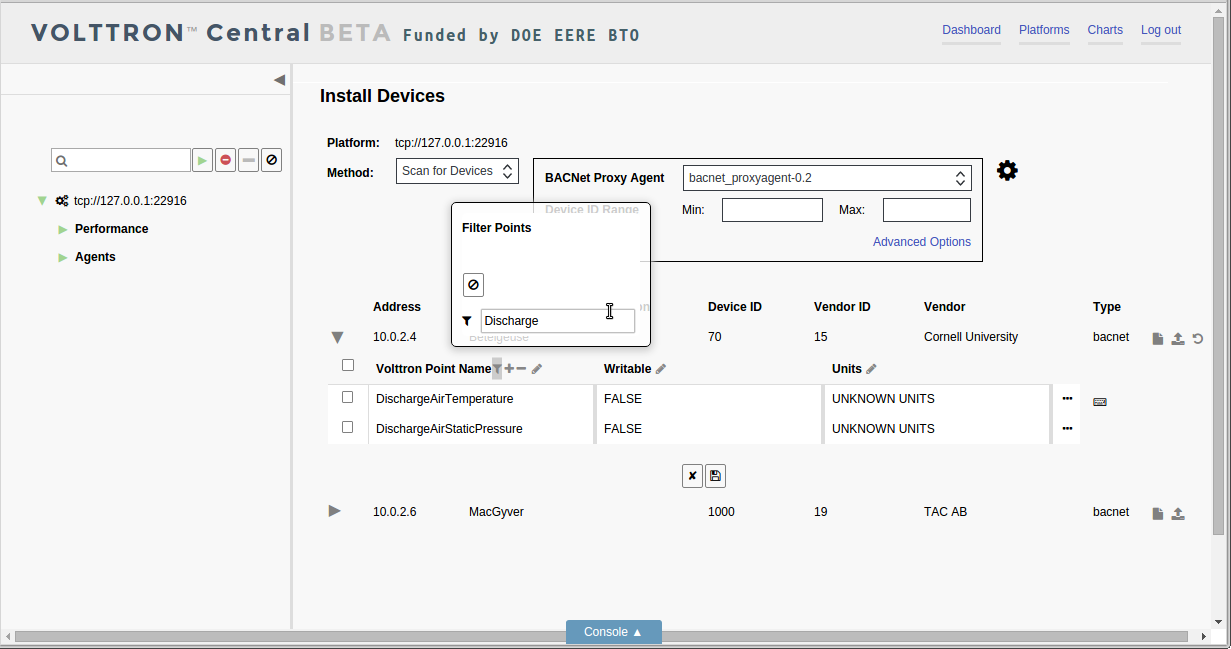Expand the Performance tree node
Image resolution: width=1231 pixels, height=649 pixels.
click(63, 229)
